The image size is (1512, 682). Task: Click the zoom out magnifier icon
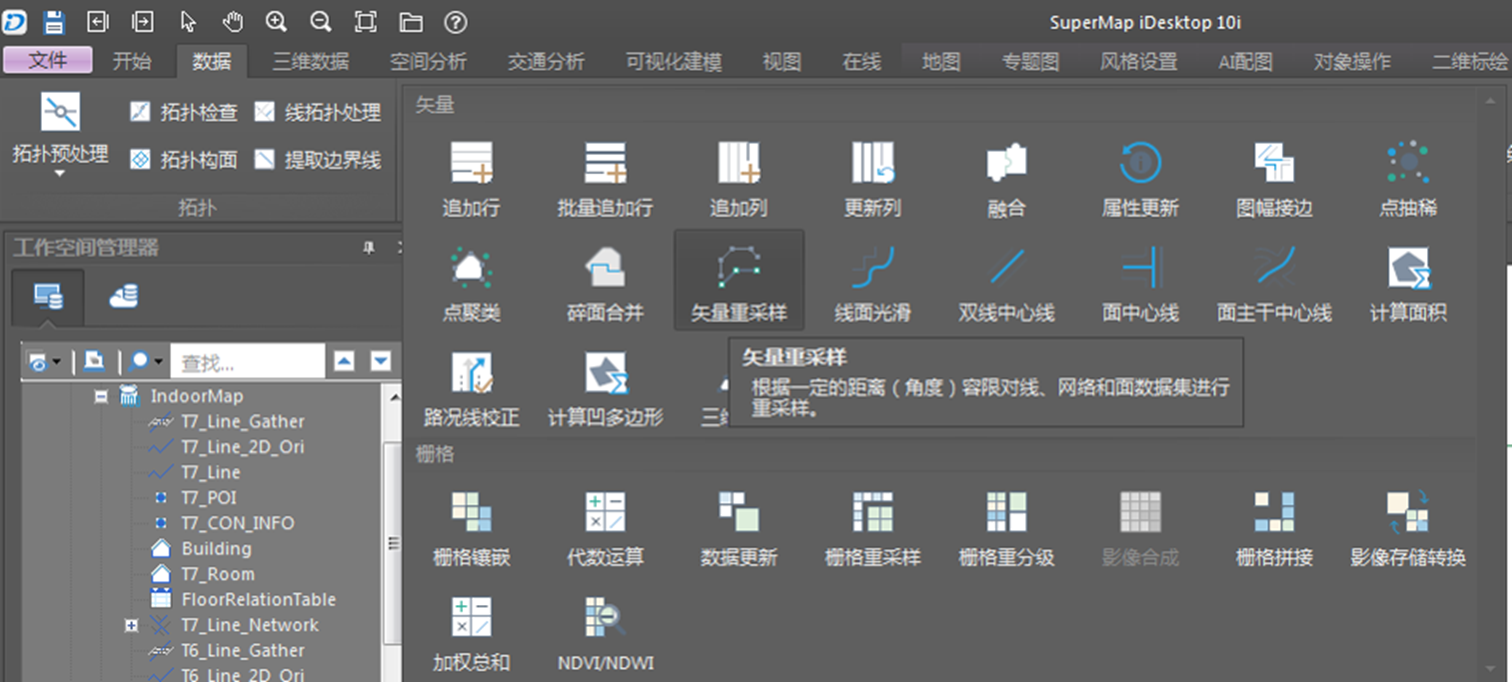click(x=320, y=21)
